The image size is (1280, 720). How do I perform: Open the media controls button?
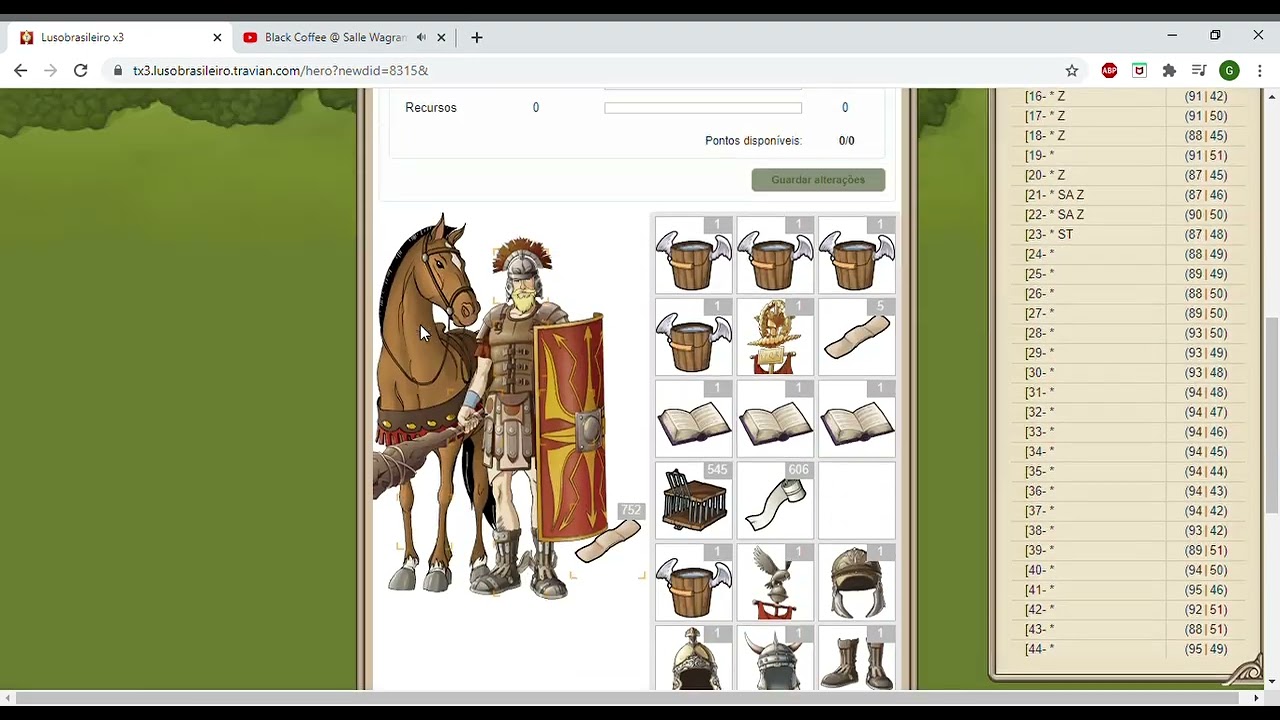(1199, 70)
